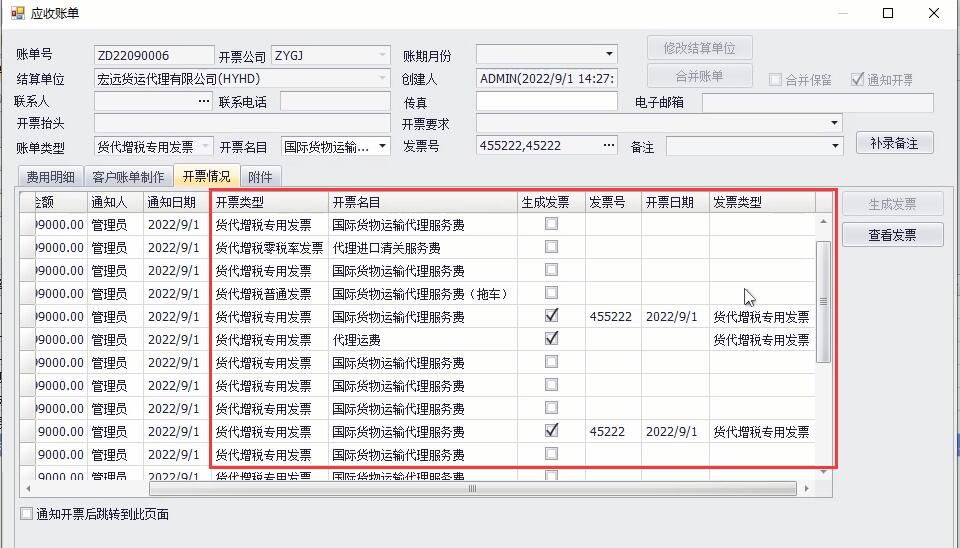Click the ellipsis button beside 联系人 field
The height and width of the screenshot is (548, 960).
pos(204,101)
